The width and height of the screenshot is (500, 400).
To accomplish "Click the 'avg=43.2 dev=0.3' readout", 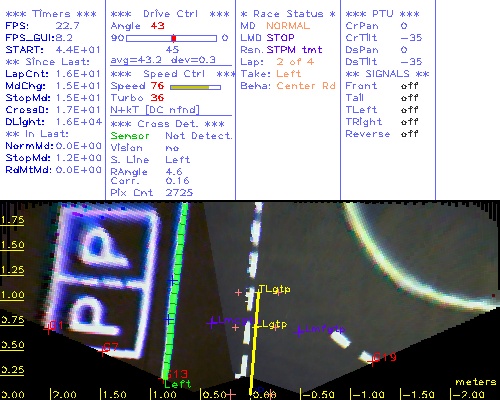I will [x=163, y=60].
